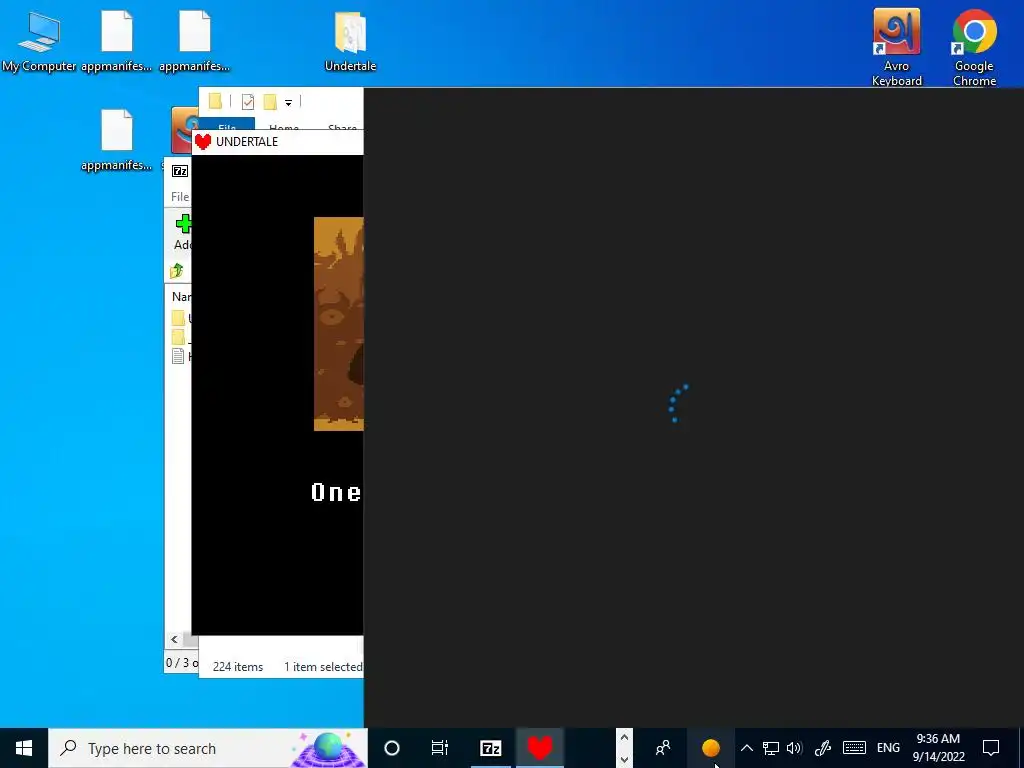
Task: Click the taskbar search box
Action: point(208,748)
